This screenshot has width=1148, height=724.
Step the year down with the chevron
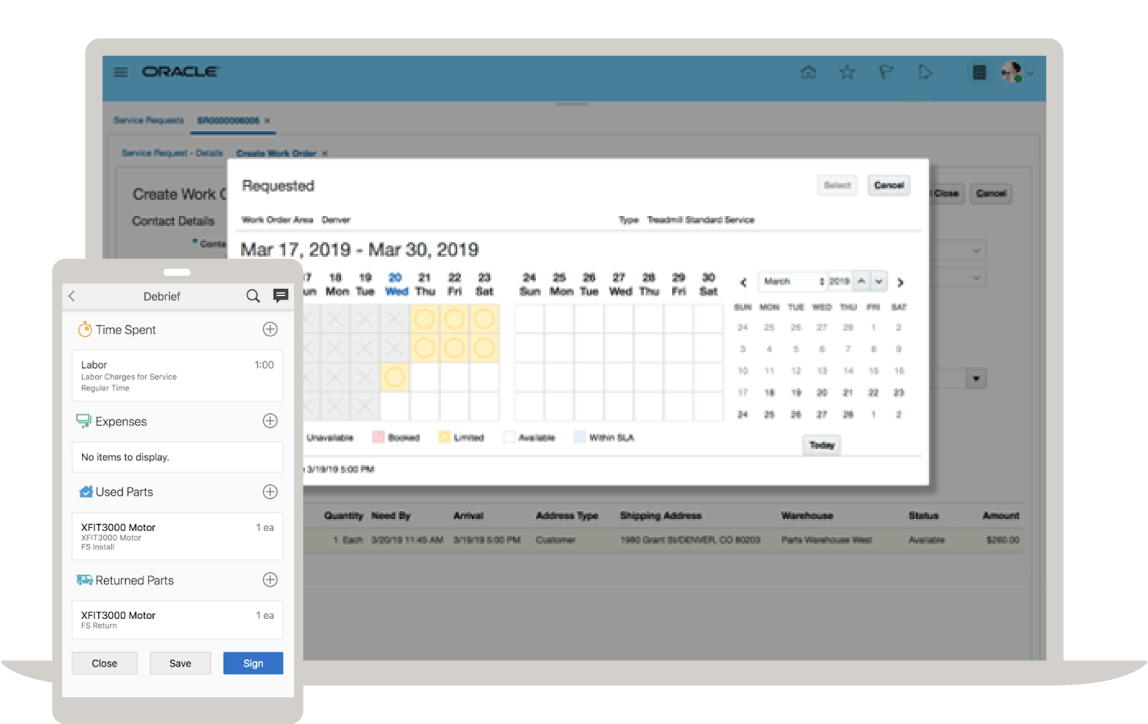878,281
